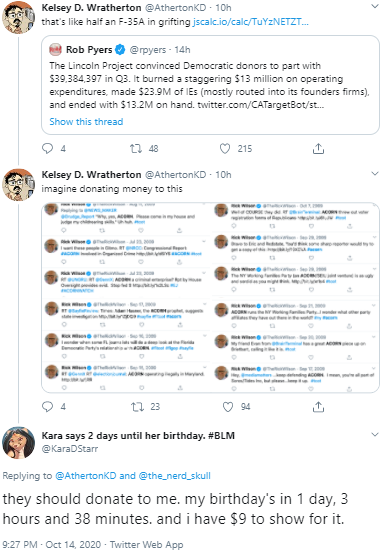Open Rob Pyers quoted tweet
This screenshot has width=383, height=557.
click(210, 85)
